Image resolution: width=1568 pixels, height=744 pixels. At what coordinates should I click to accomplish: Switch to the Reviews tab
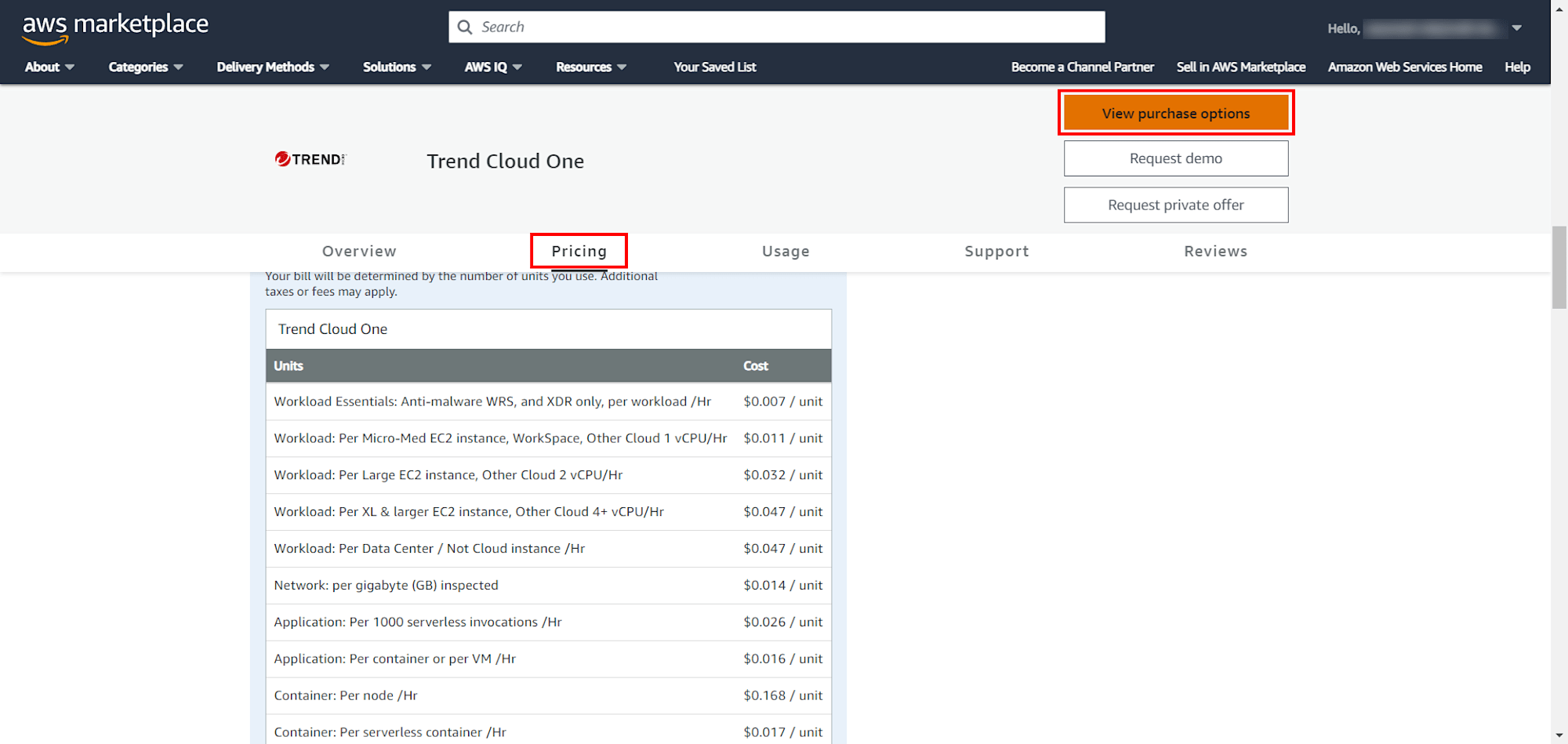(x=1216, y=252)
